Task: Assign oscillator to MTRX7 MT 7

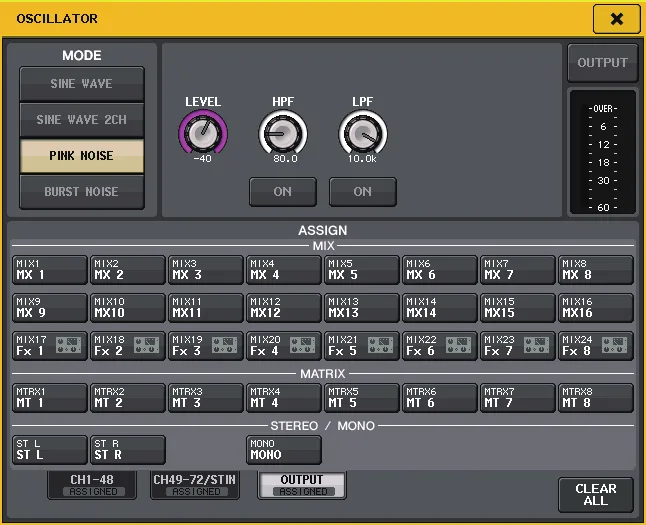Action: (517, 398)
